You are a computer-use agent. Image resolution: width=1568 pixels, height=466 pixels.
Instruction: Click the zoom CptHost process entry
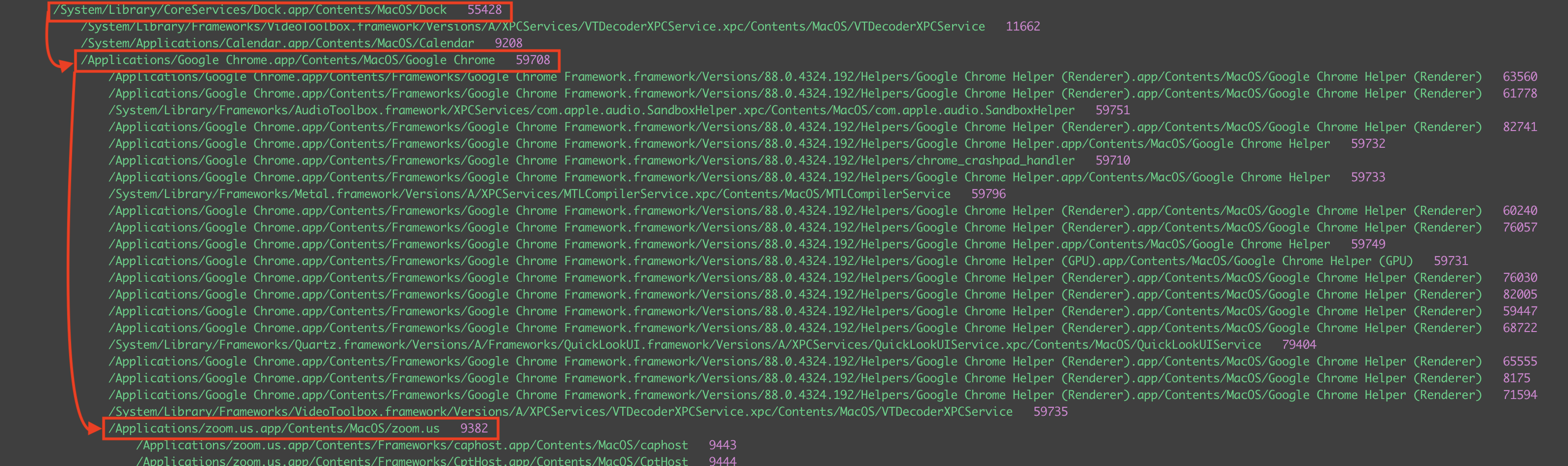coord(412,461)
